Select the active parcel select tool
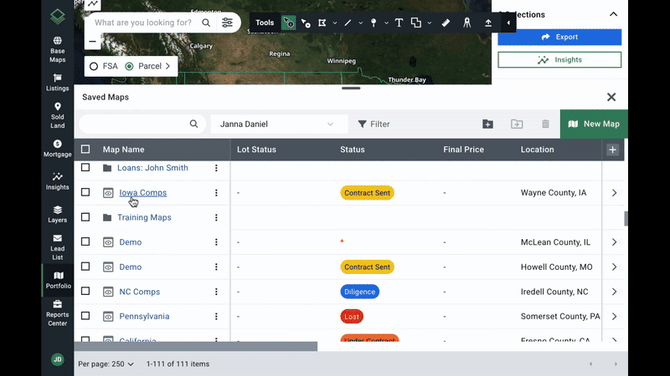 [x=288, y=23]
